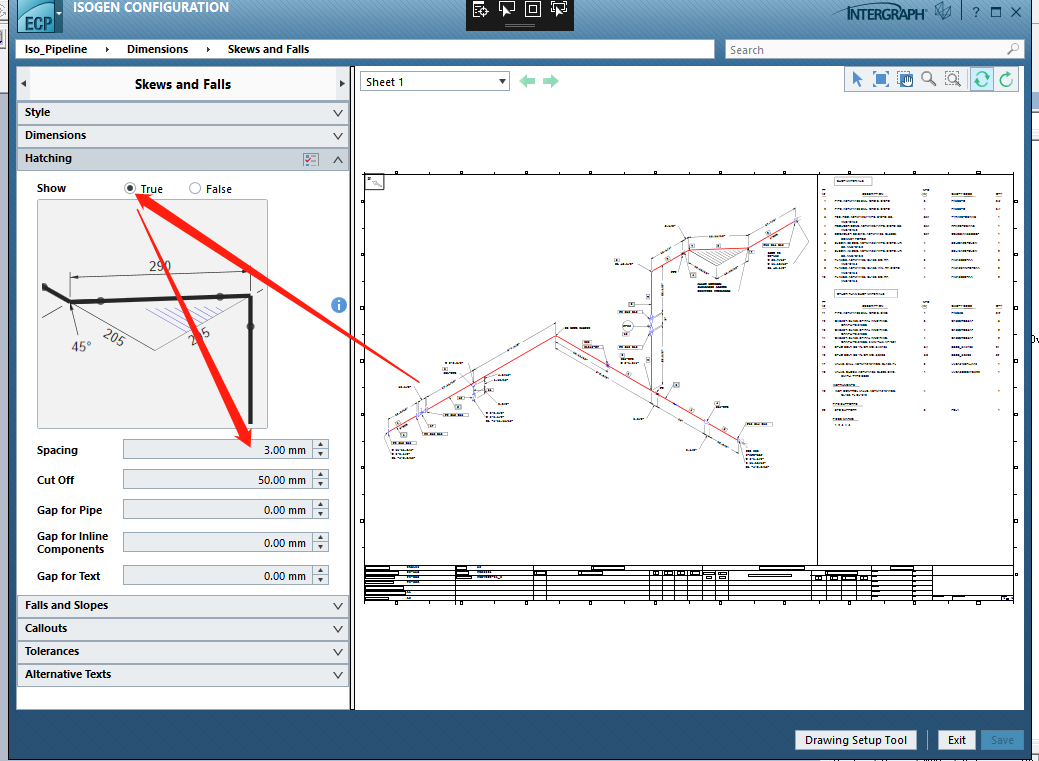Click into the Search field
Viewport: 1039px width, 761px height.
(865, 50)
